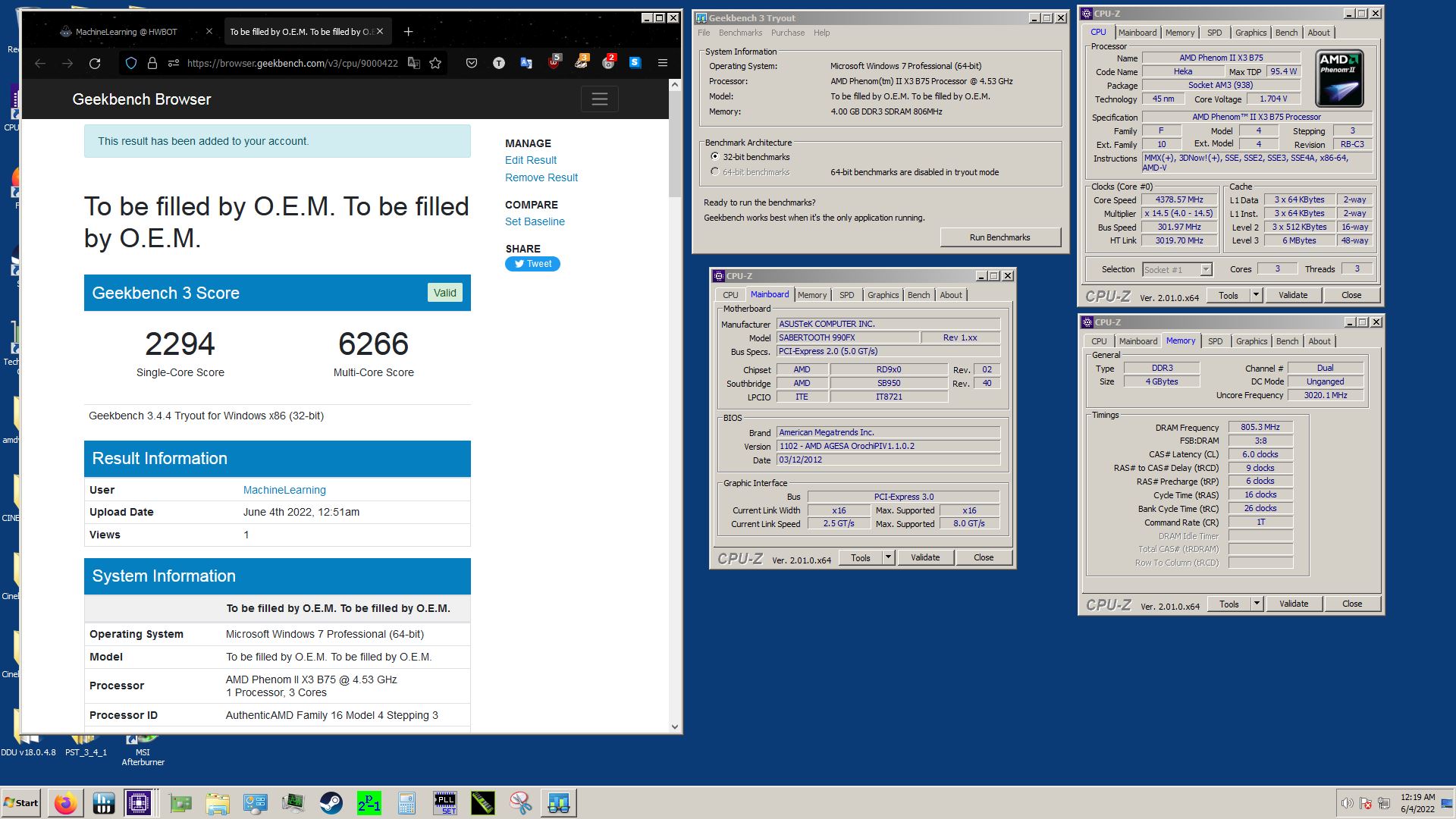This screenshot has height=819, width=1456.
Task: Click Close button in top CPU-Z window
Action: pos(1351,296)
